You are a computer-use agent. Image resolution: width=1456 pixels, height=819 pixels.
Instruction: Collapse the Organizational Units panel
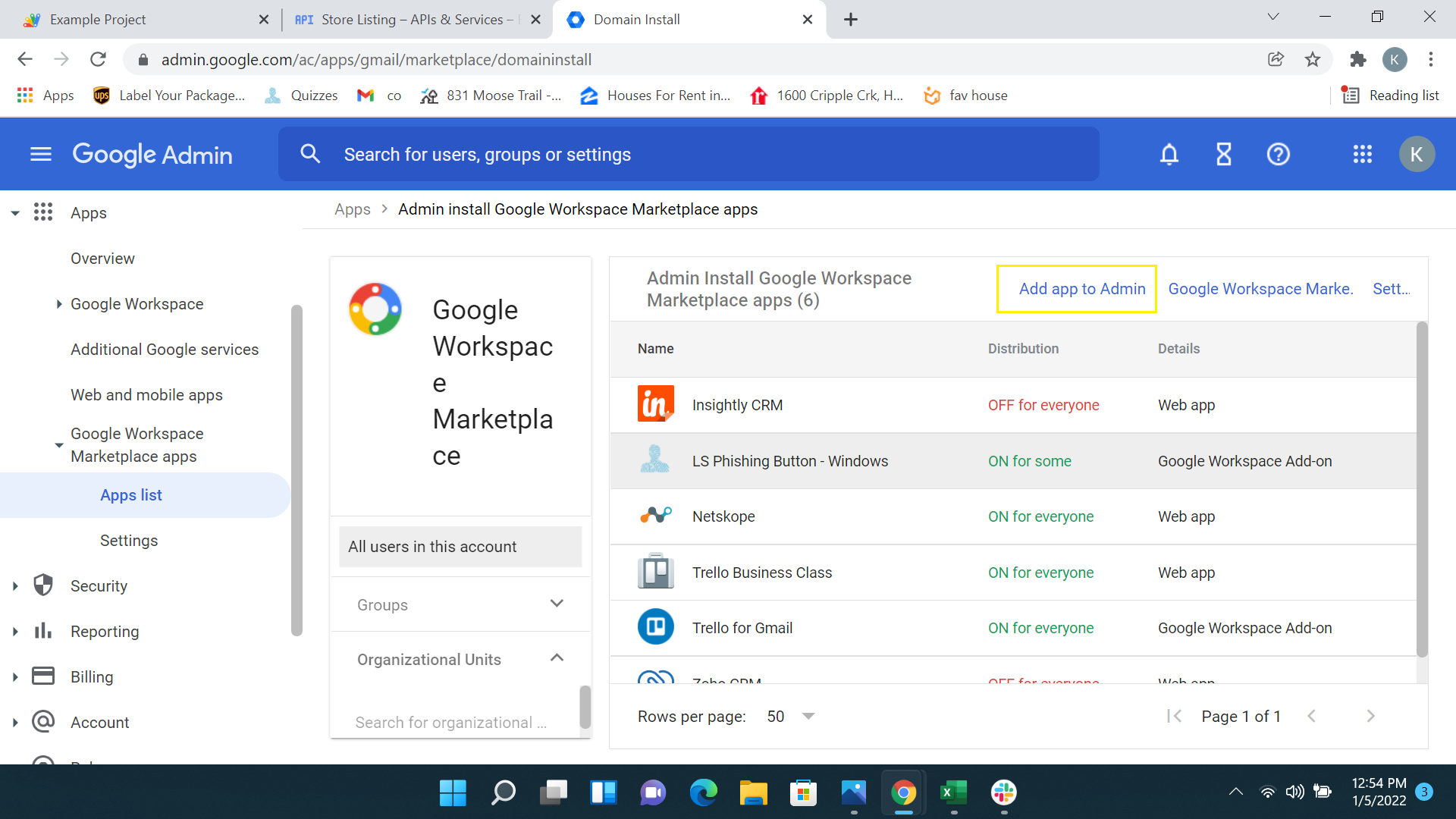557,658
